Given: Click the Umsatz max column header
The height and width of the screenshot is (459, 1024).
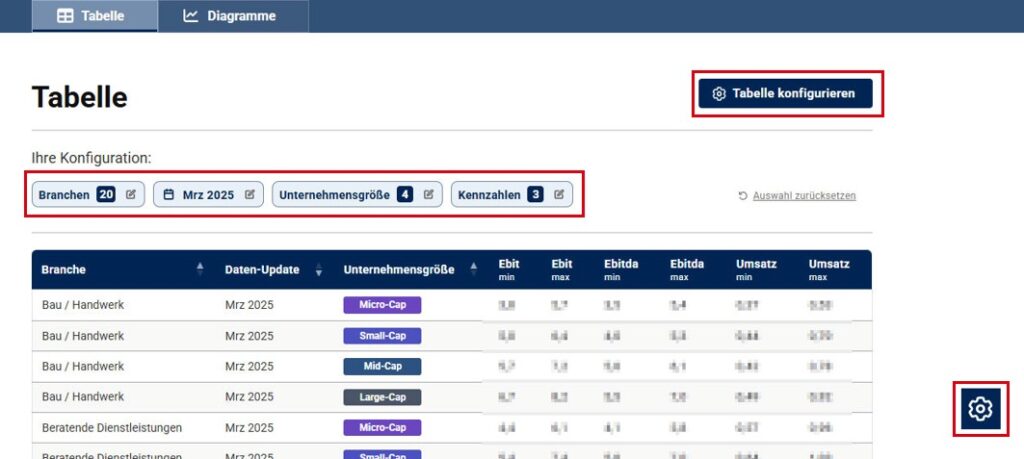Looking at the screenshot, I should tap(829, 270).
